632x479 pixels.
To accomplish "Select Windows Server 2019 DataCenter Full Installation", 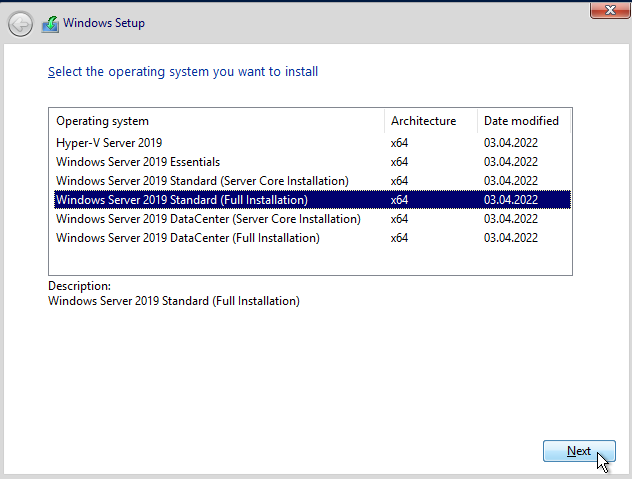I will pyautogui.click(x=312, y=237).
